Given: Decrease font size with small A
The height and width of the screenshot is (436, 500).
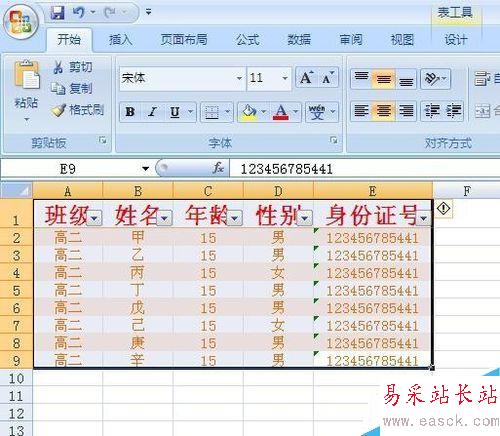Looking at the screenshot, I should pyautogui.click(x=327, y=78).
